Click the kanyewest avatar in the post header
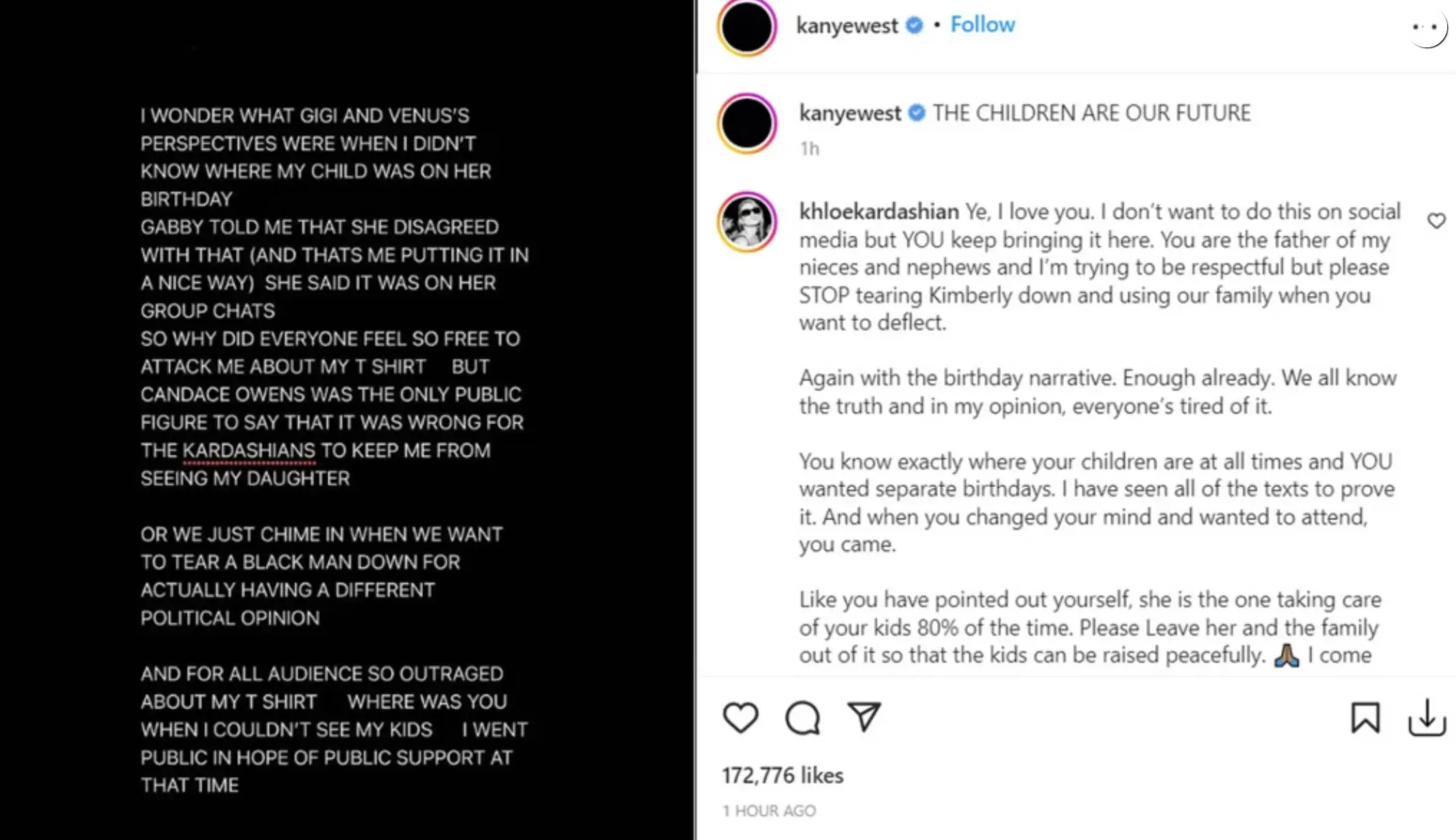 tap(747, 27)
